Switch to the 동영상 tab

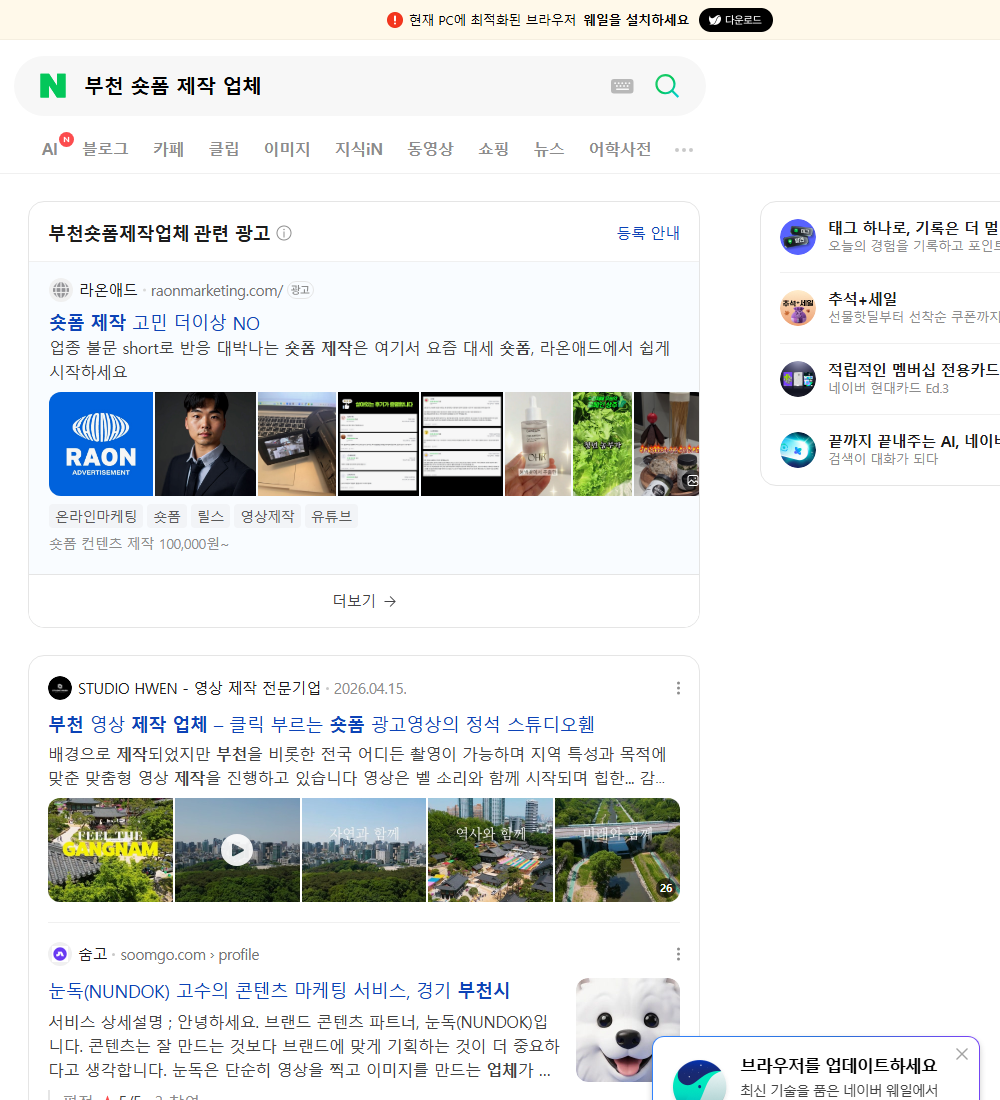tap(430, 149)
